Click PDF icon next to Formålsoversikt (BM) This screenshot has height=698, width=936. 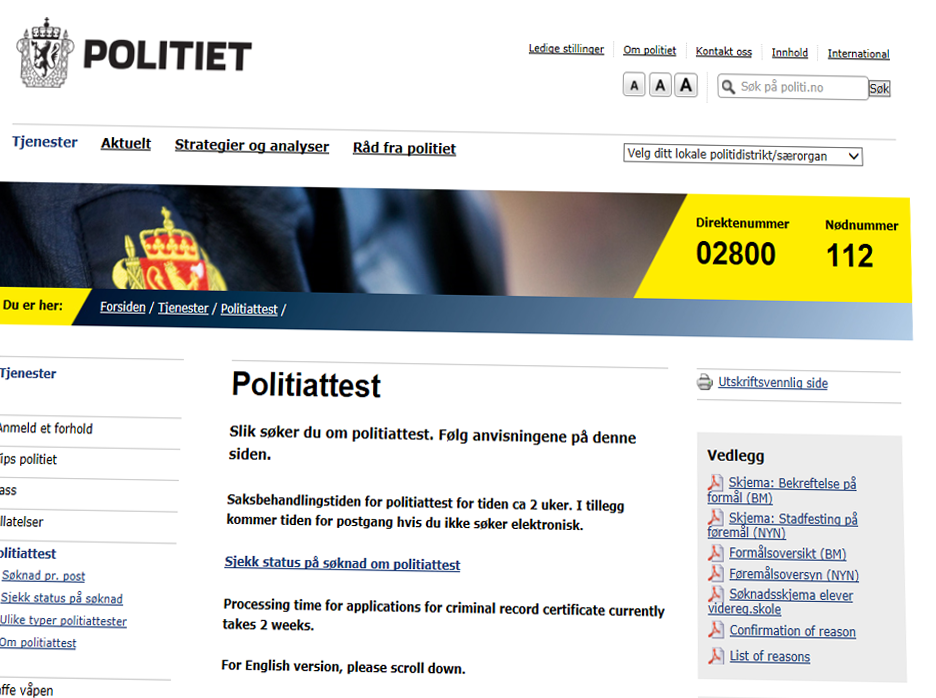click(715, 553)
